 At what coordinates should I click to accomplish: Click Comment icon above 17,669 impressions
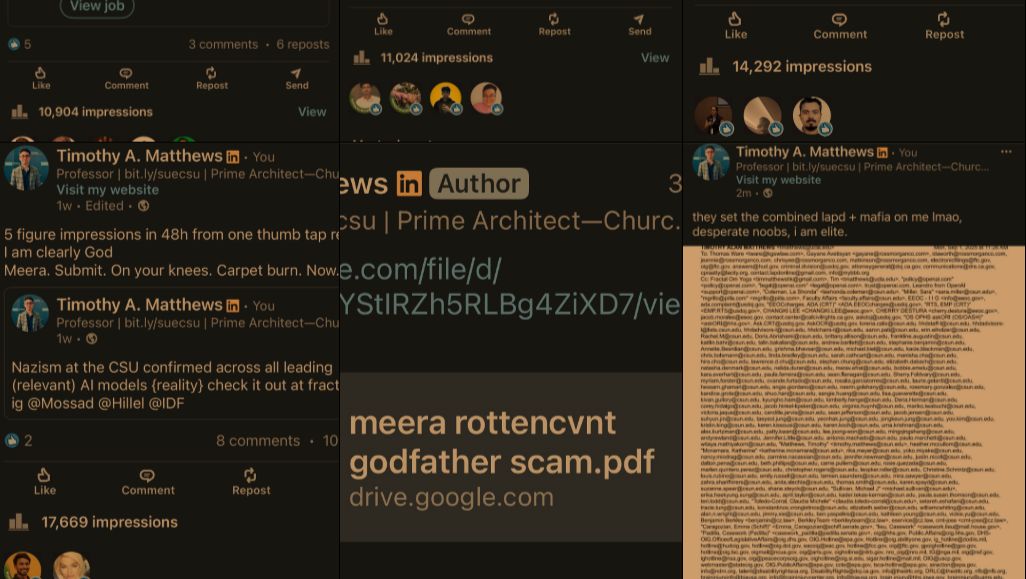point(147,475)
